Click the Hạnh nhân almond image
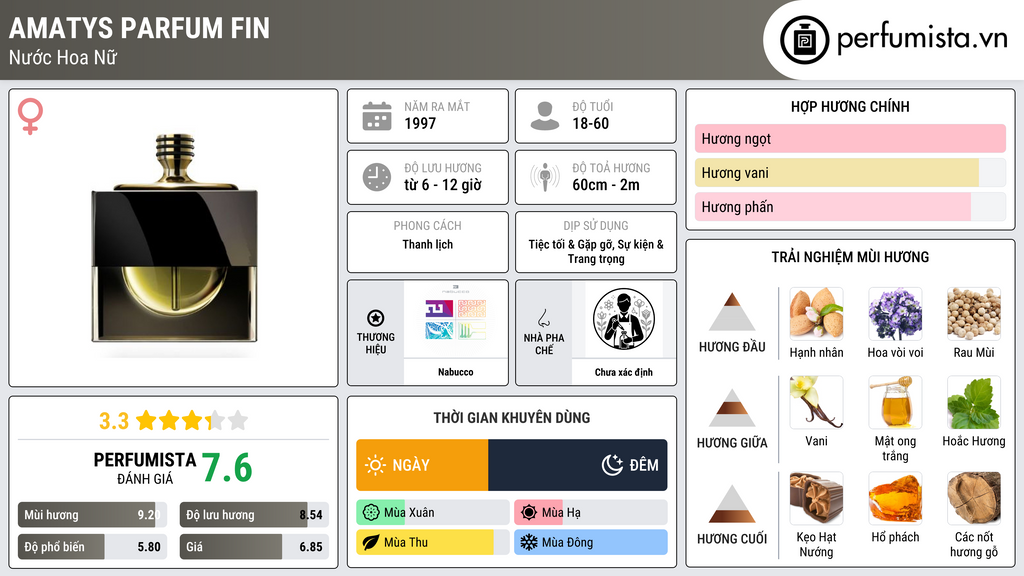1024x576 pixels. pos(816,314)
